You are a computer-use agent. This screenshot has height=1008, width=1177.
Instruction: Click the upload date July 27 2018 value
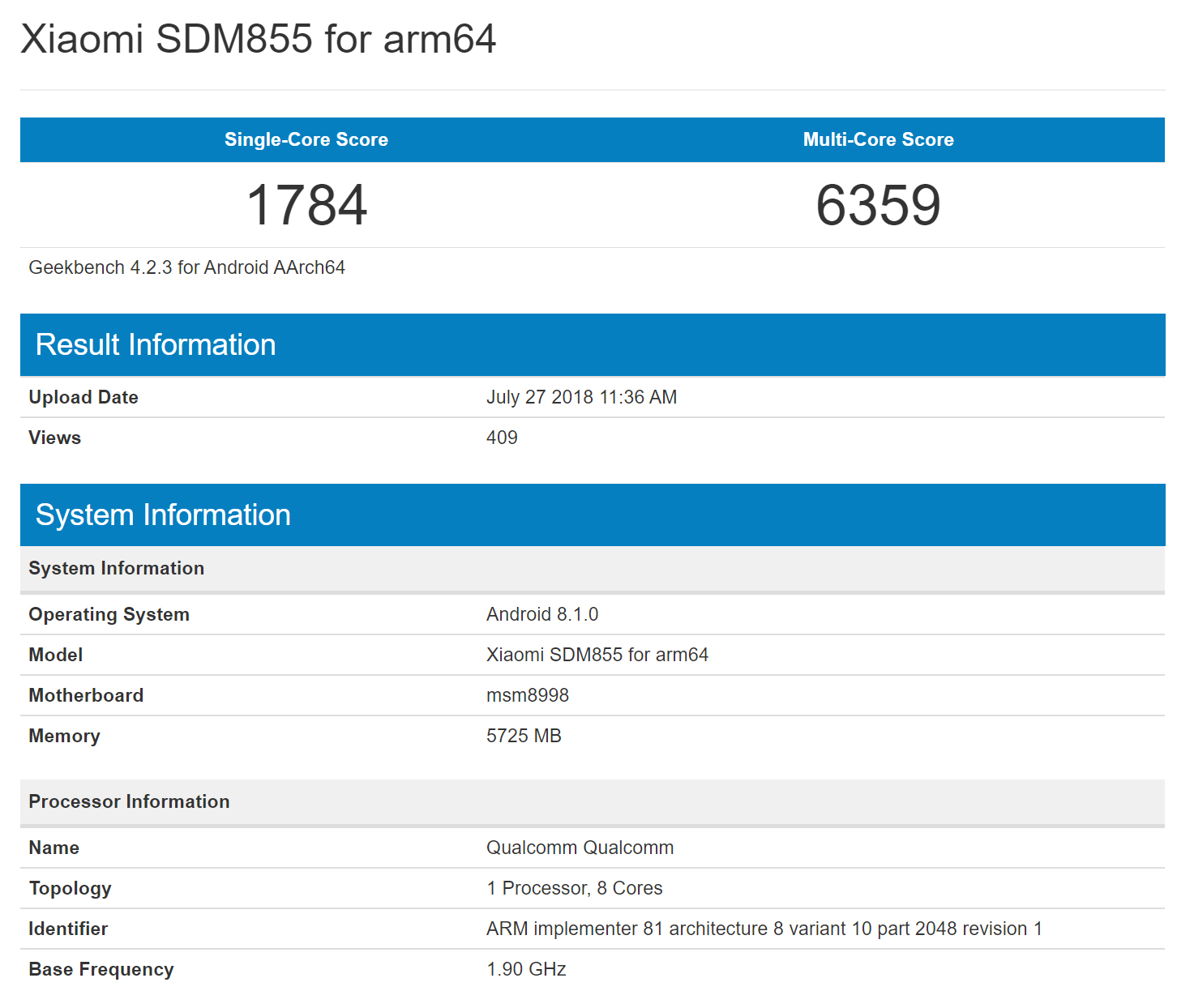coord(581,397)
